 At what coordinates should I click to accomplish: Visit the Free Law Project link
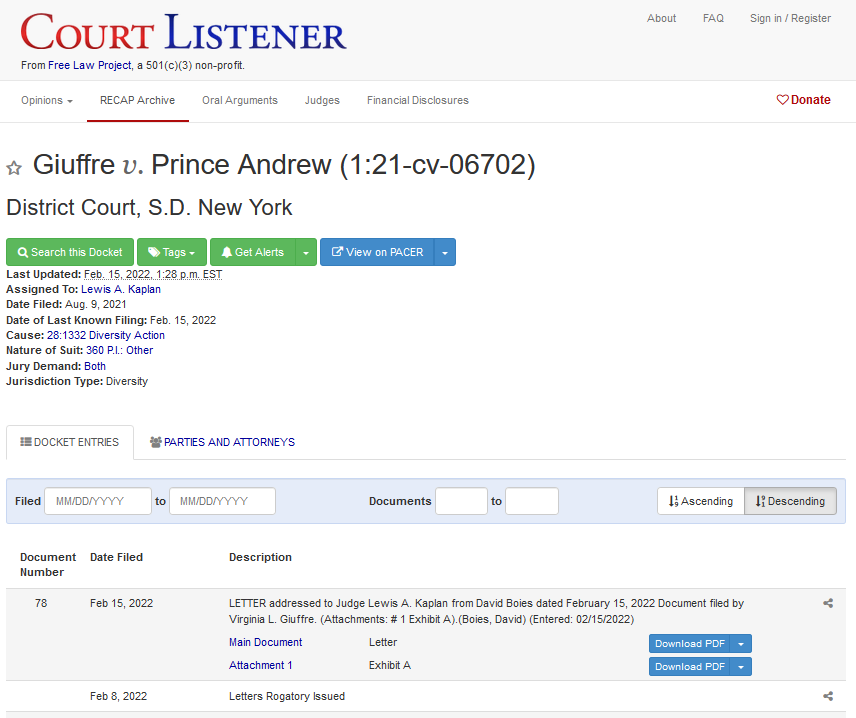click(90, 66)
